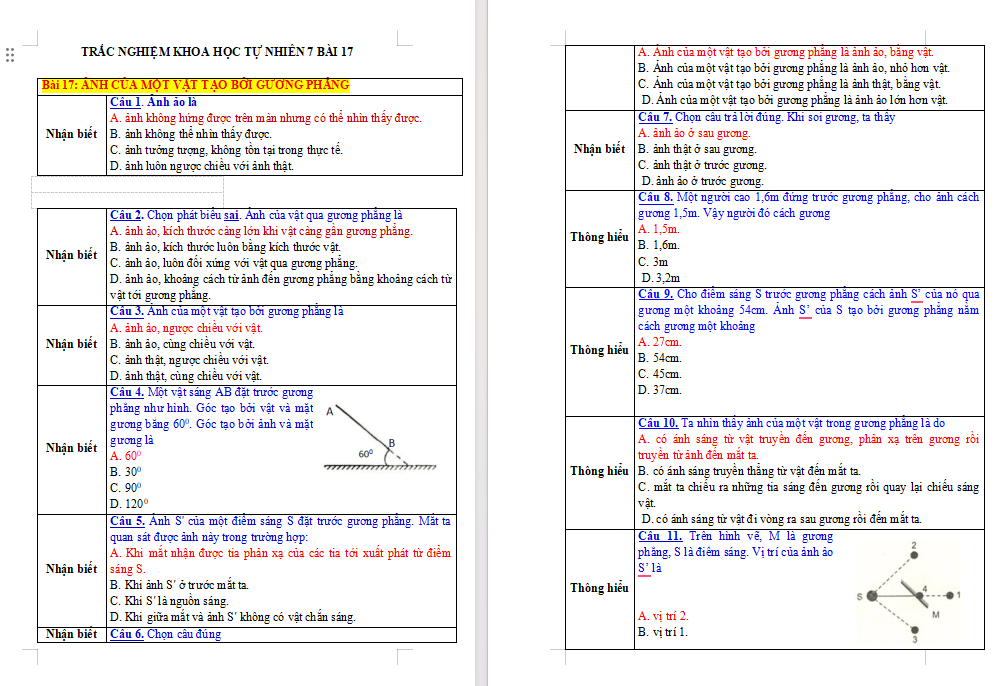Click answer 'B. 54cm.'
The image size is (1002, 686).
coord(660,358)
